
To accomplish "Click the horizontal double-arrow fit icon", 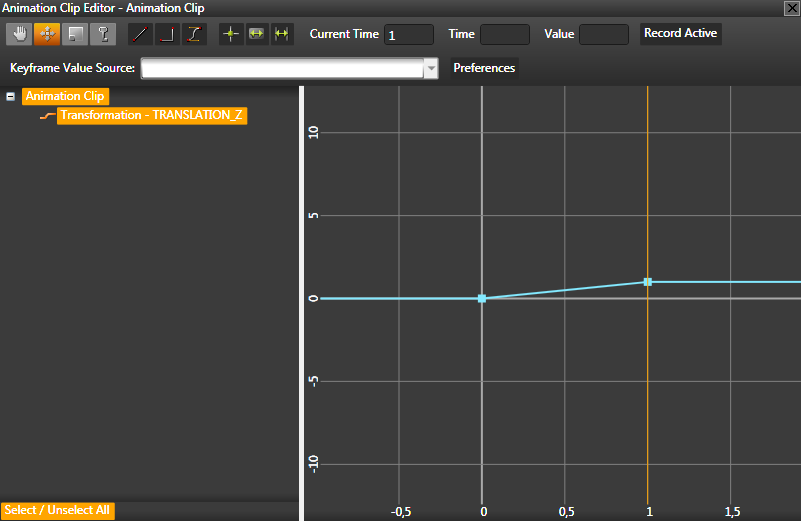I will coord(282,34).
